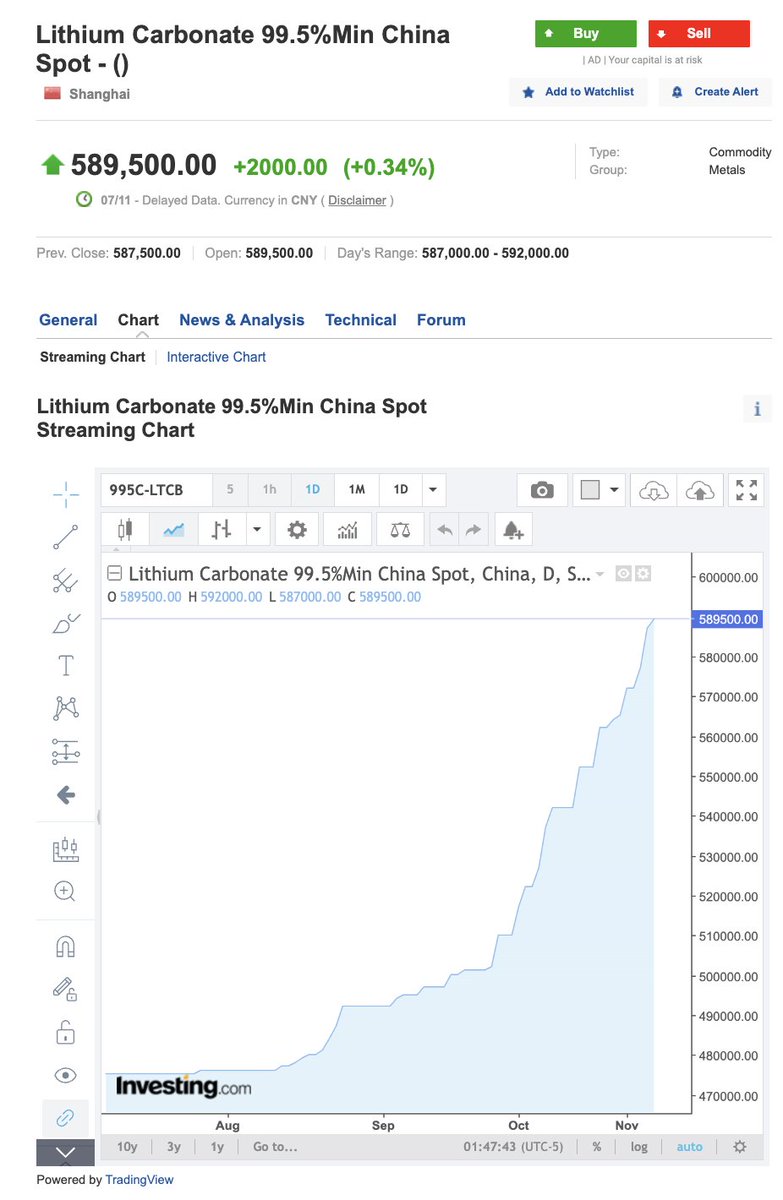Select the area chart style
The width and height of the screenshot is (783, 1200).
(x=174, y=530)
